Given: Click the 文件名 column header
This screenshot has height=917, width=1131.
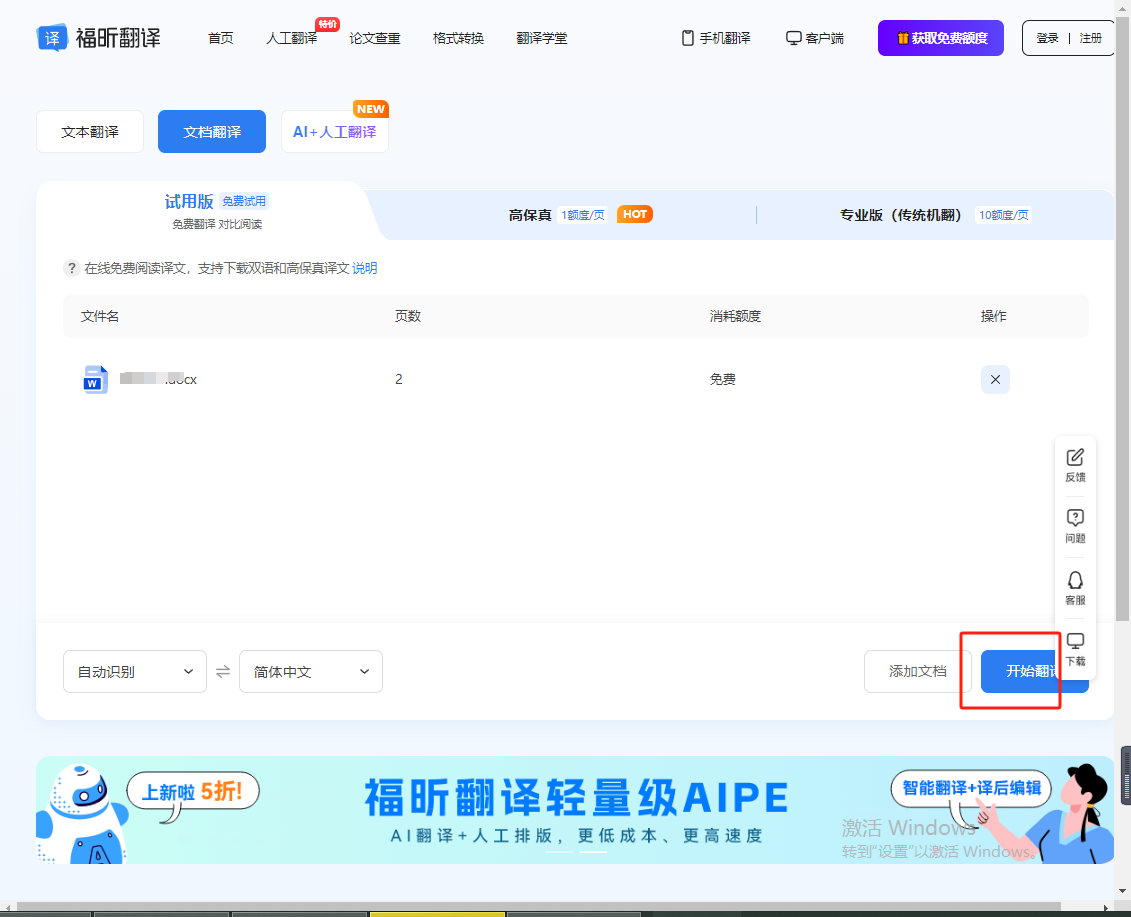Looking at the screenshot, I should coord(100,316).
